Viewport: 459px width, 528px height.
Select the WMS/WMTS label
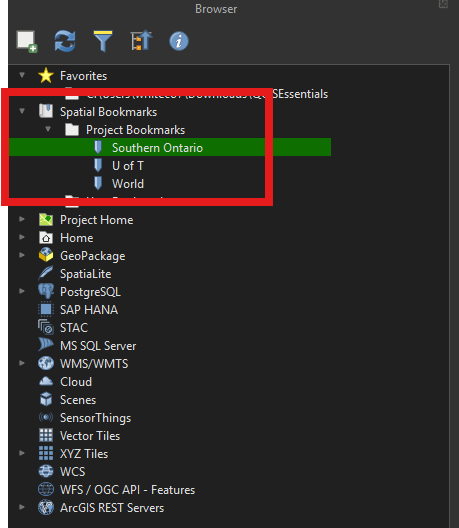coord(94,364)
